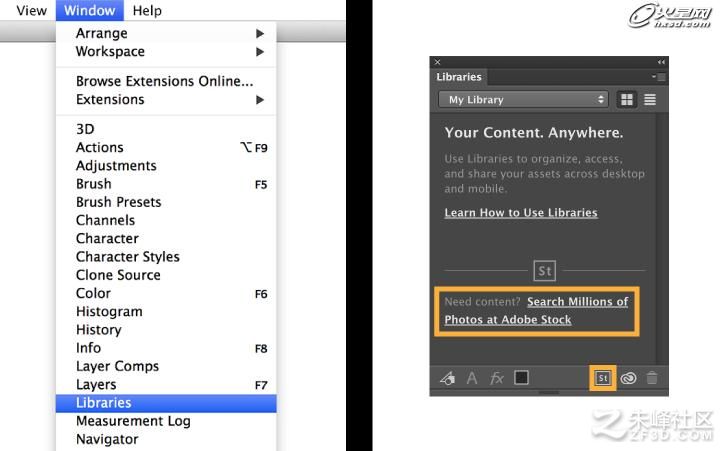
Task: Click Adobe Stock St button at bottom
Action: pyautogui.click(x=602, y=378)
